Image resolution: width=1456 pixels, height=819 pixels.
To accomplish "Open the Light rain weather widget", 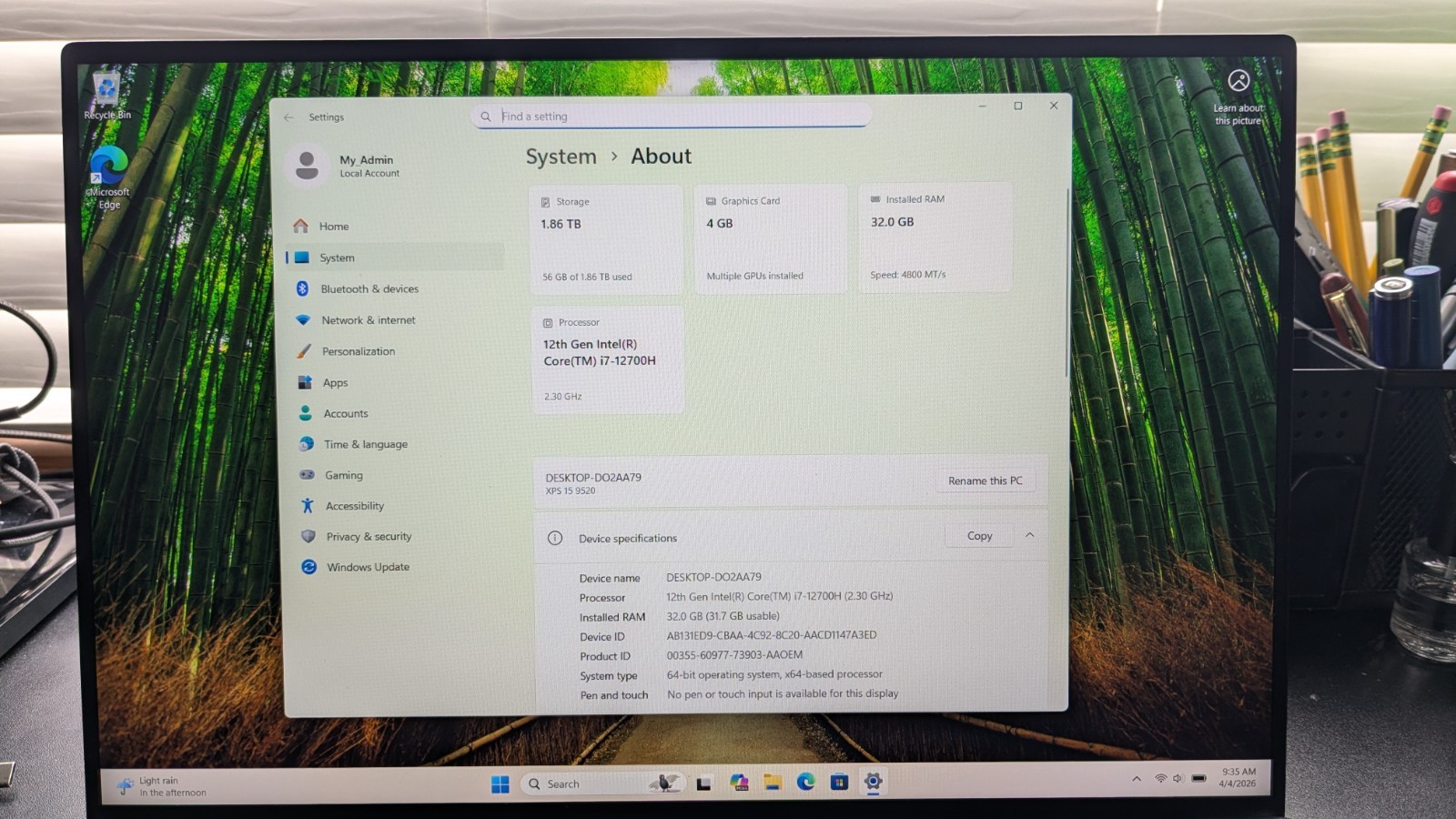I will click(x=162, y=786).
